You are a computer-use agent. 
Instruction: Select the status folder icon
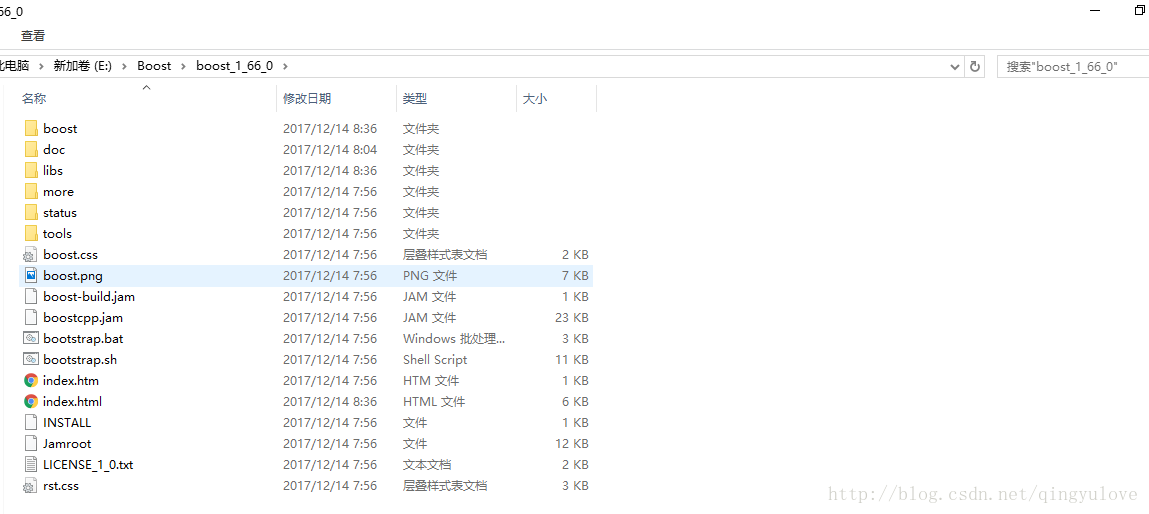(x=31, y=213)
